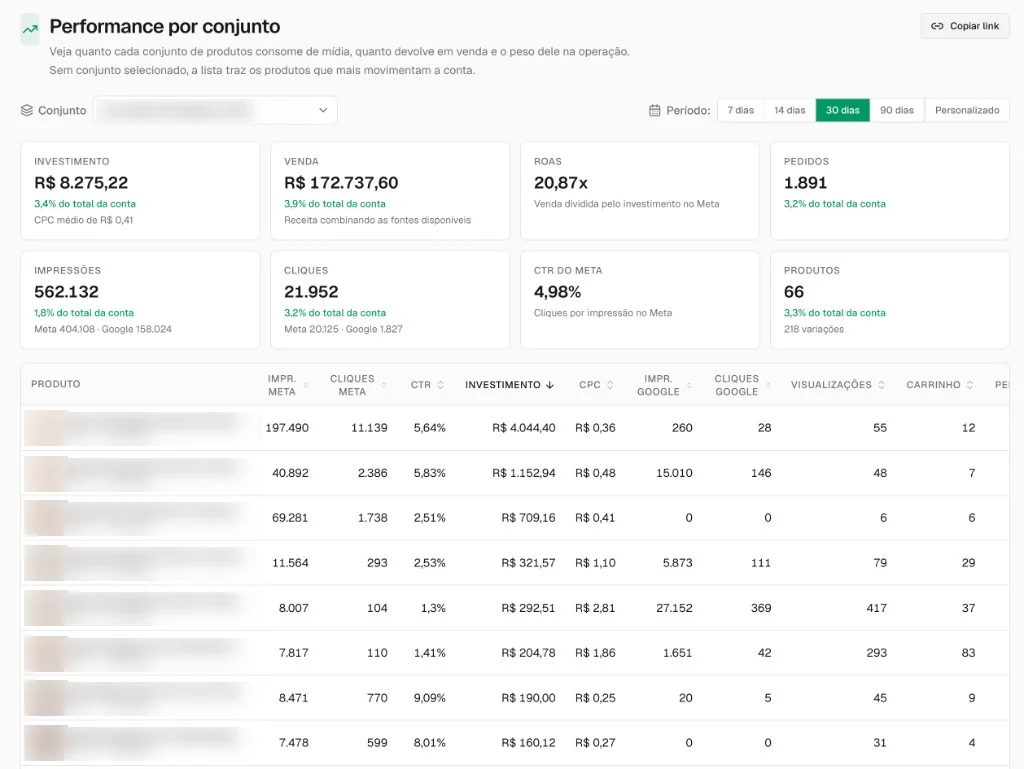Select the 90 dias period
This screenshot has width=1024, height=769.
pyautogui.click(x=897, y=110)
